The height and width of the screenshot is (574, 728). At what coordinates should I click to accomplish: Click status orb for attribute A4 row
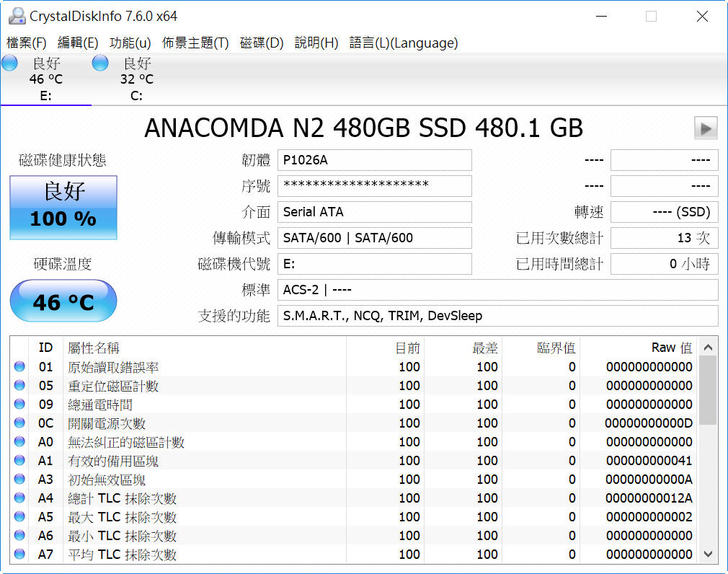[x=20, y=498]
